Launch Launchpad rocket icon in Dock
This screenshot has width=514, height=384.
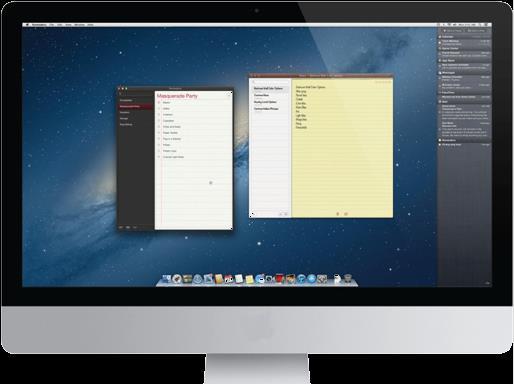coord(177,279)
